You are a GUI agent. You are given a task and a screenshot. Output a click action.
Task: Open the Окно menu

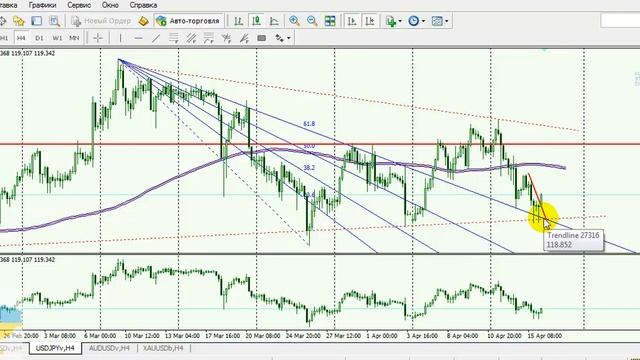click(110, 5)
